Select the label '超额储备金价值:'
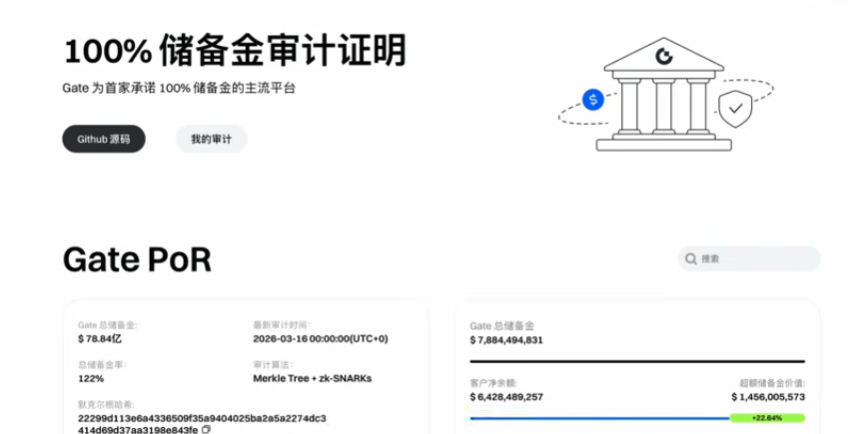851x434 pixels. (x=772, y=383)
